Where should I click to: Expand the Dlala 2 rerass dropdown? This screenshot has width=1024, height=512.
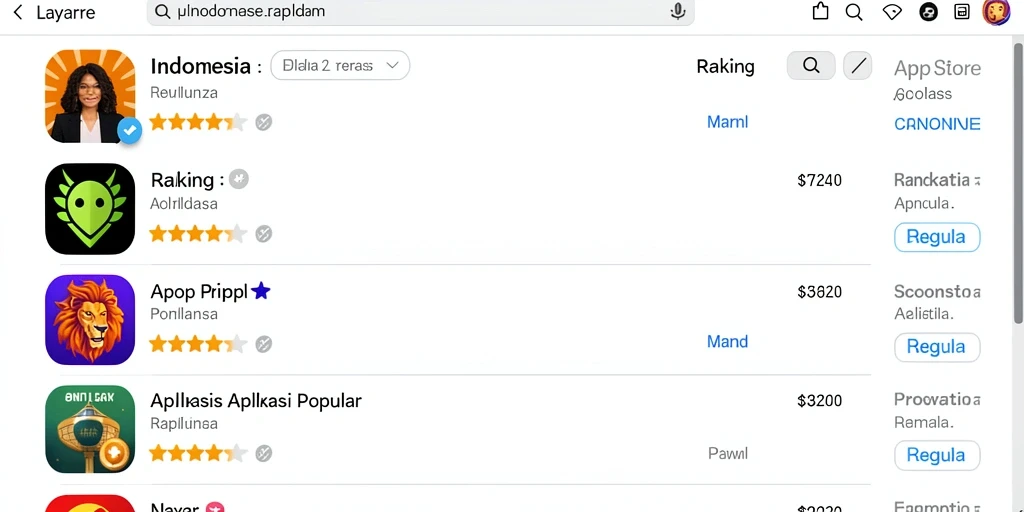click(x=340, y=65)
